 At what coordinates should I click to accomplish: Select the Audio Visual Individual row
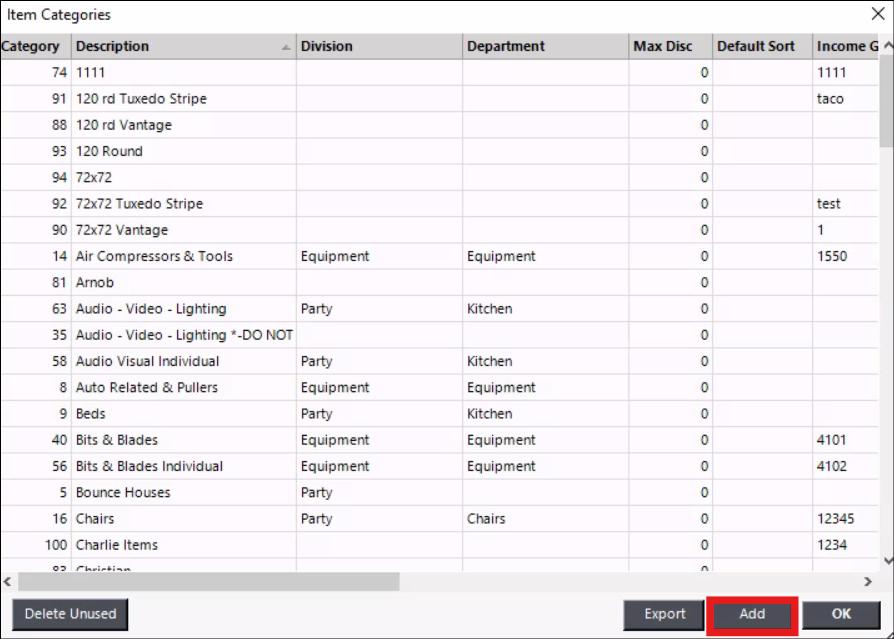[147, 361]
